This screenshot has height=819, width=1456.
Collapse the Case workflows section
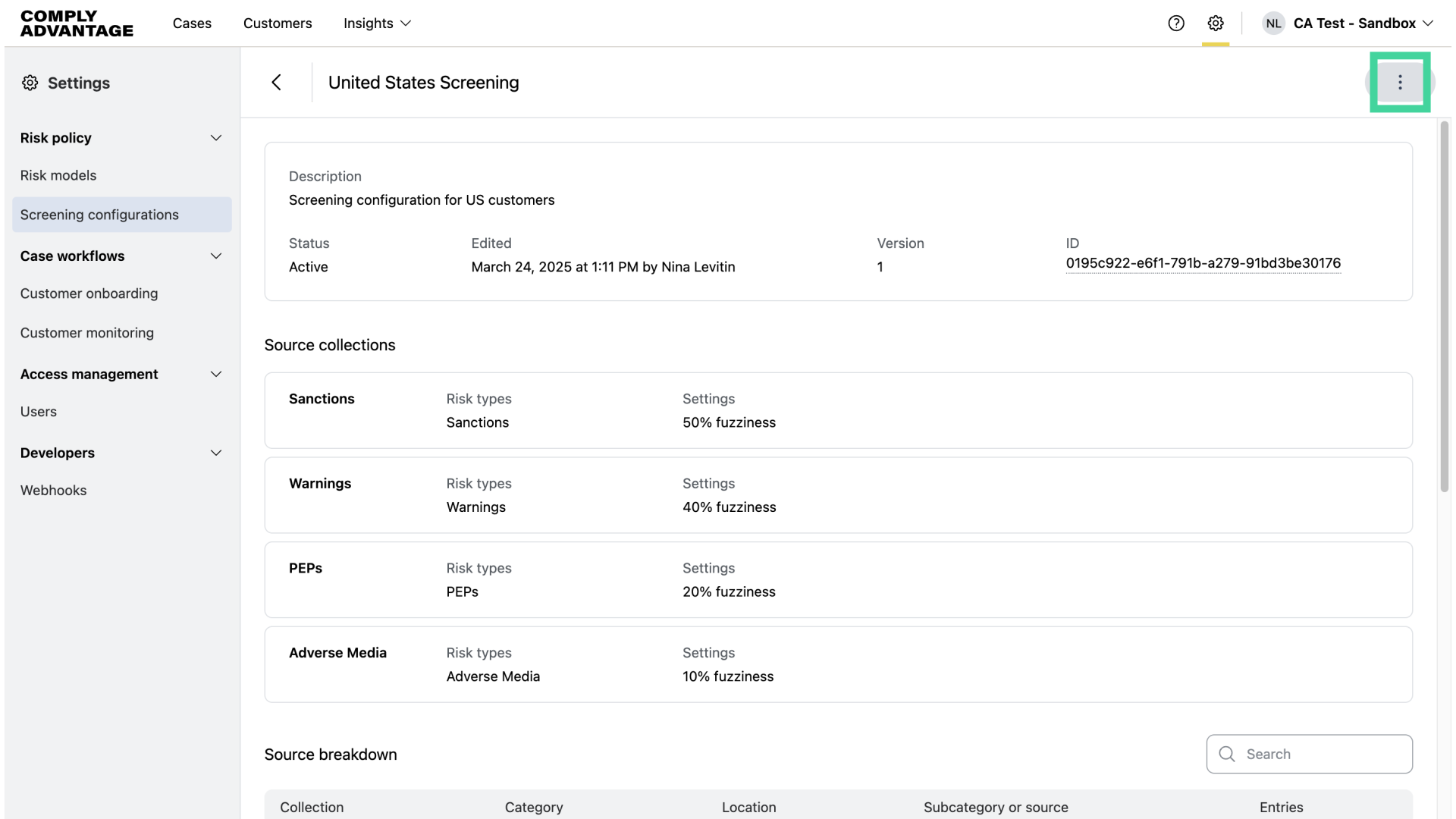(216, 256)
